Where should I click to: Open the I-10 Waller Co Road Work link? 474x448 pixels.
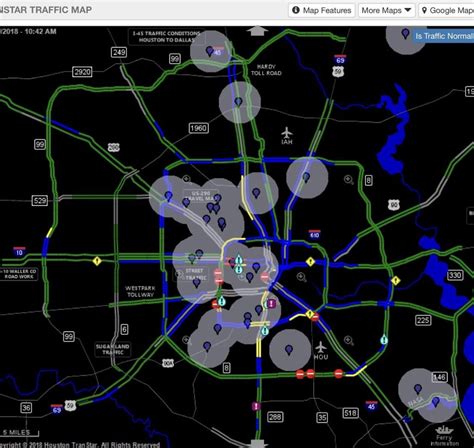(x=19, y=274)
